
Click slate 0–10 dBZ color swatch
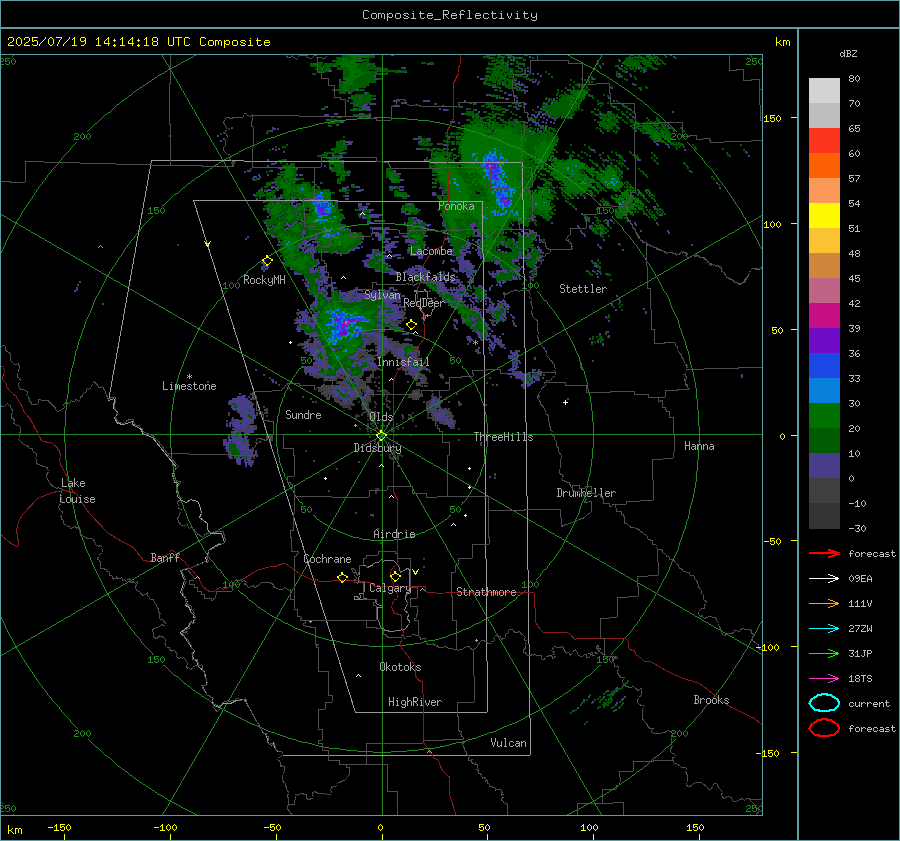tap(824, 466)
